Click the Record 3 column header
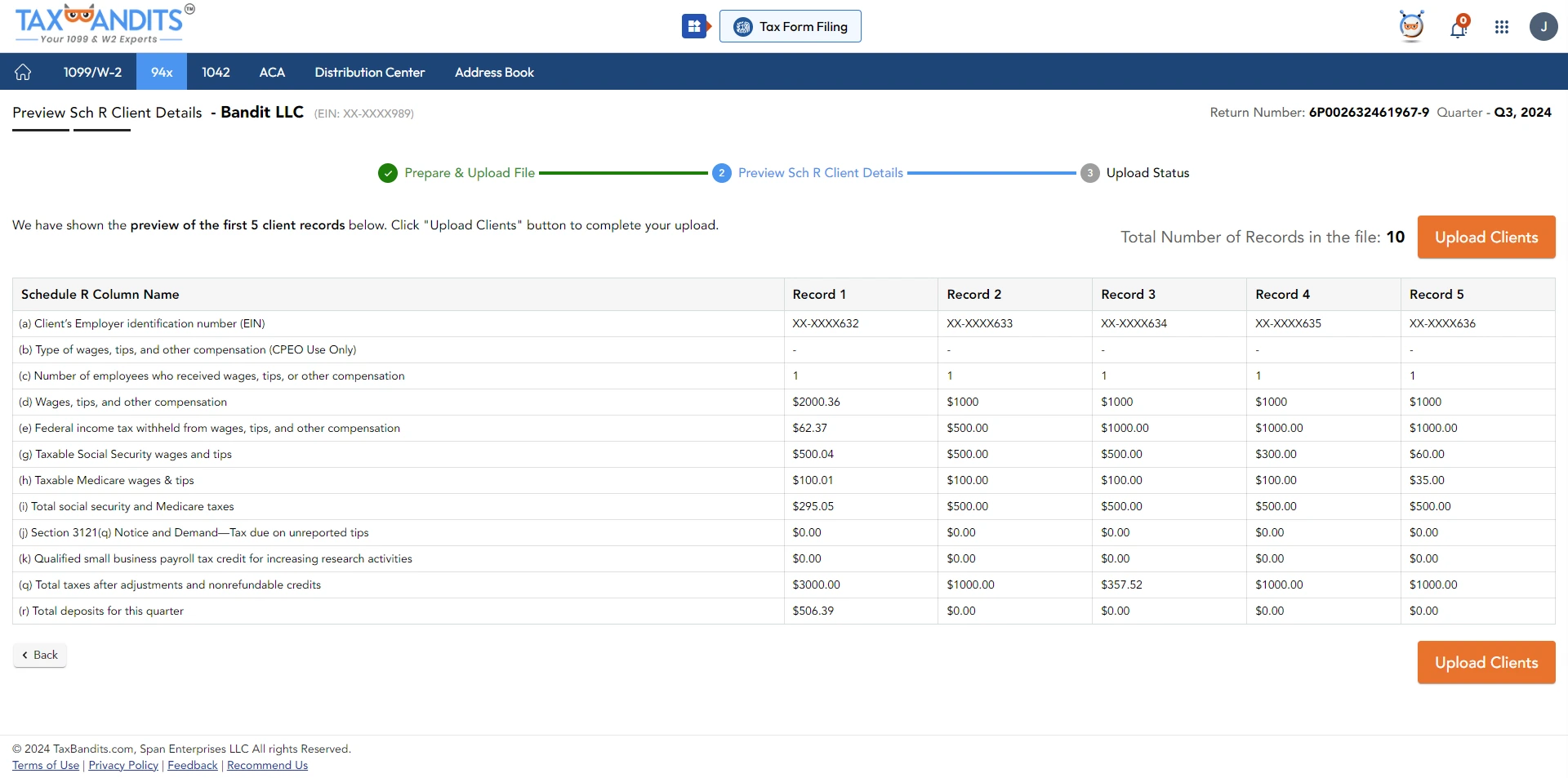The height and width of the screenshot is (778, 1568). point(1169,295)
